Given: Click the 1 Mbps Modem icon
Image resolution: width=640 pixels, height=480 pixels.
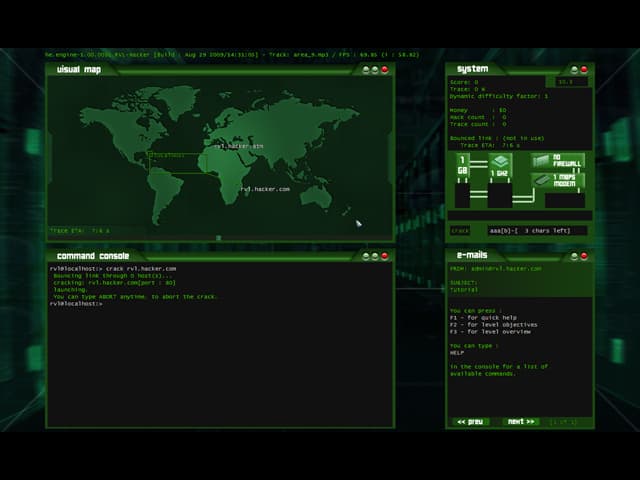Looking at the screenshot, I should [558, 180].
